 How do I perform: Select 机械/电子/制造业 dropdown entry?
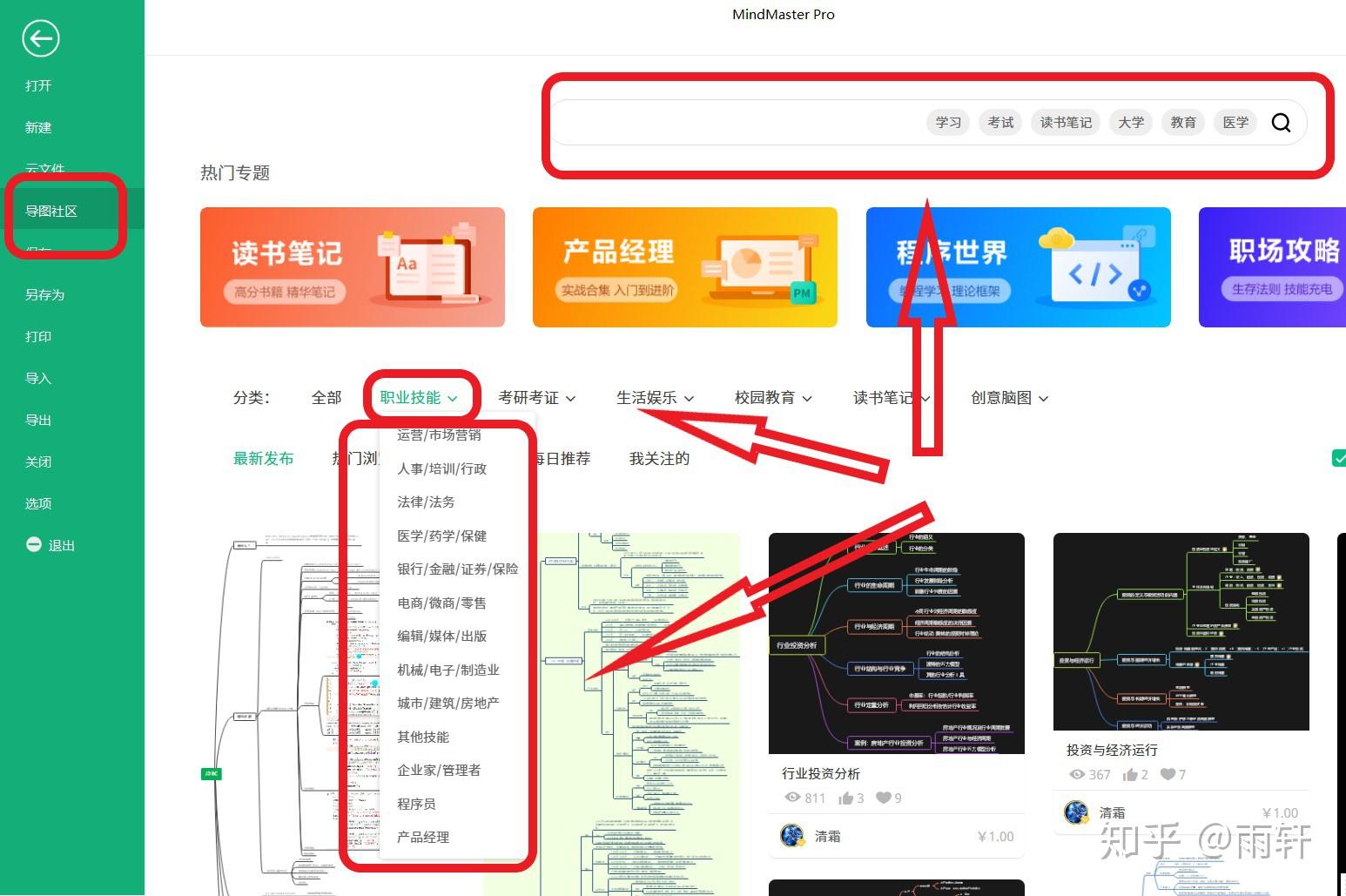point(448,670)
